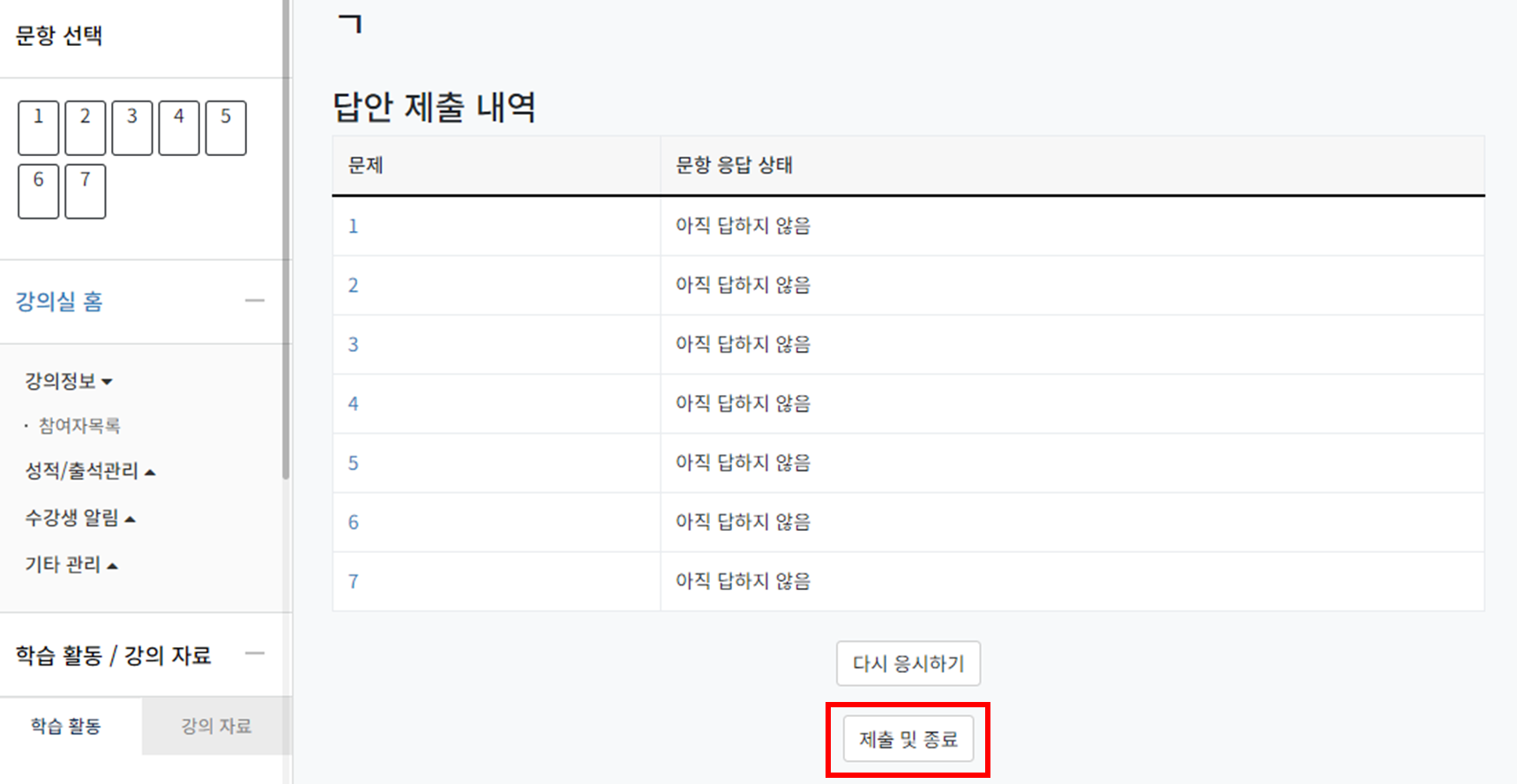Expand the 기타 관리 menu
The image size is (1517, 784).
click(x=71, y=564)
